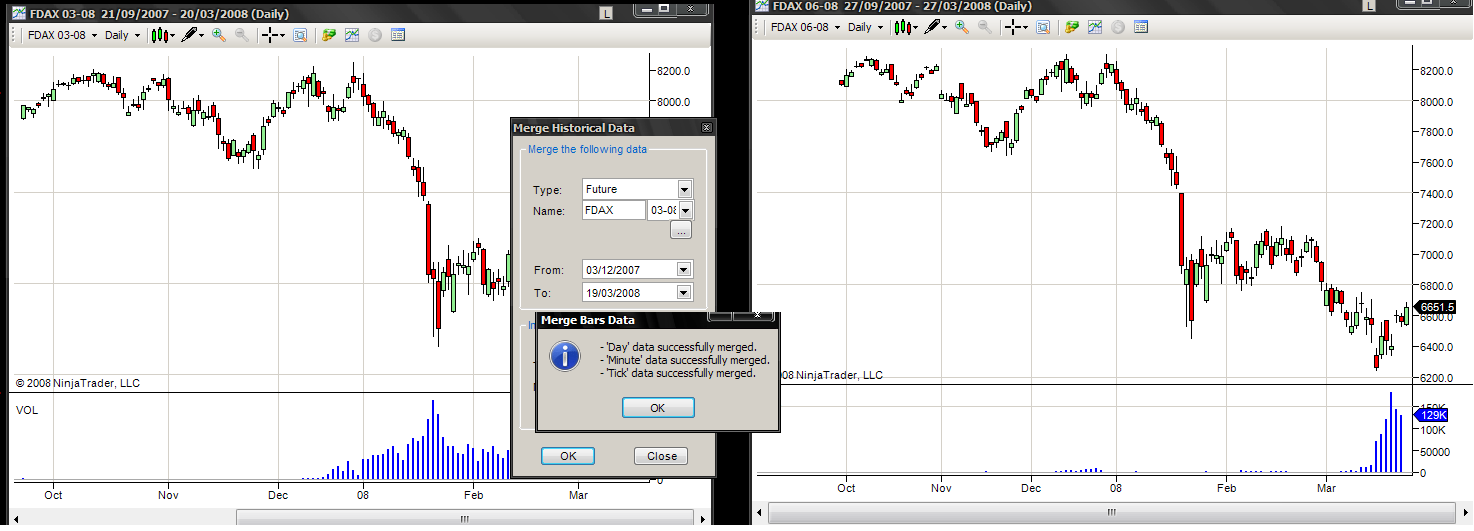
Task: Click greyed strategy icon in FDAX 03-08 window
Action: [375, 35]
